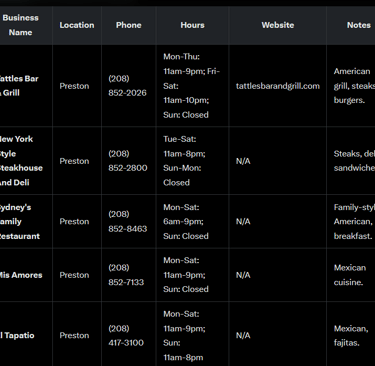375x366 pixels.
Task: Select phone number (208) 852-2800
Action: [128, 161]
